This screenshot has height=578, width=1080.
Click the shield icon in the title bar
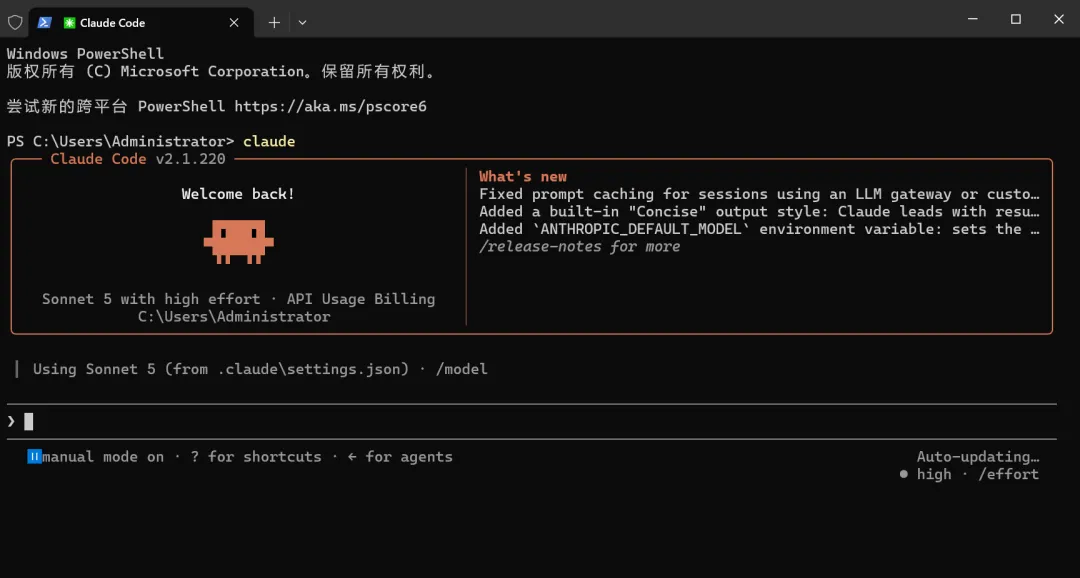[14, 22]
